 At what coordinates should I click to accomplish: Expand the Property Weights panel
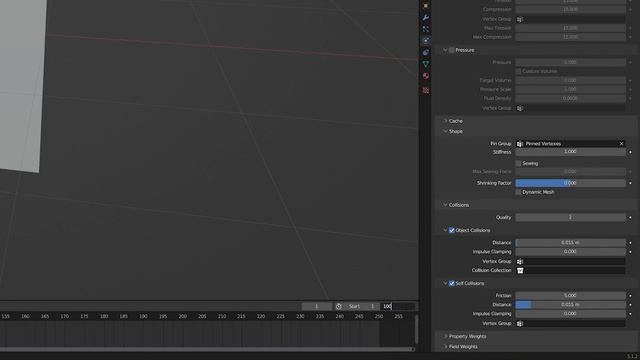coord(445,336)
